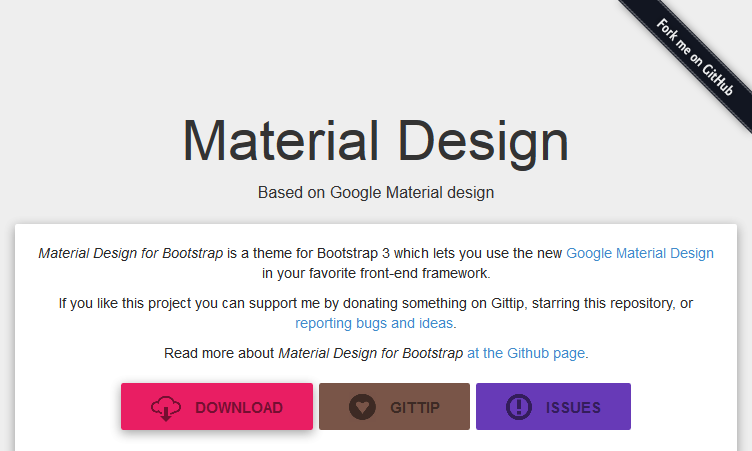Click the Read more about text
Screen dimensions: 752x451
[219, 353]
